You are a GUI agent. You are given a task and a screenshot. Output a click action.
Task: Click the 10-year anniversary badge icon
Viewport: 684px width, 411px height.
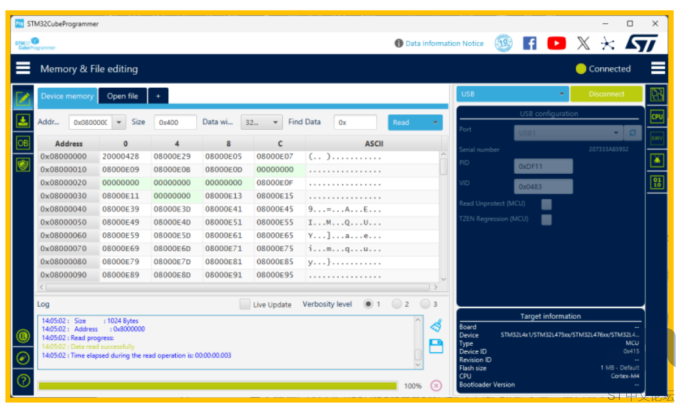point(503,43)
